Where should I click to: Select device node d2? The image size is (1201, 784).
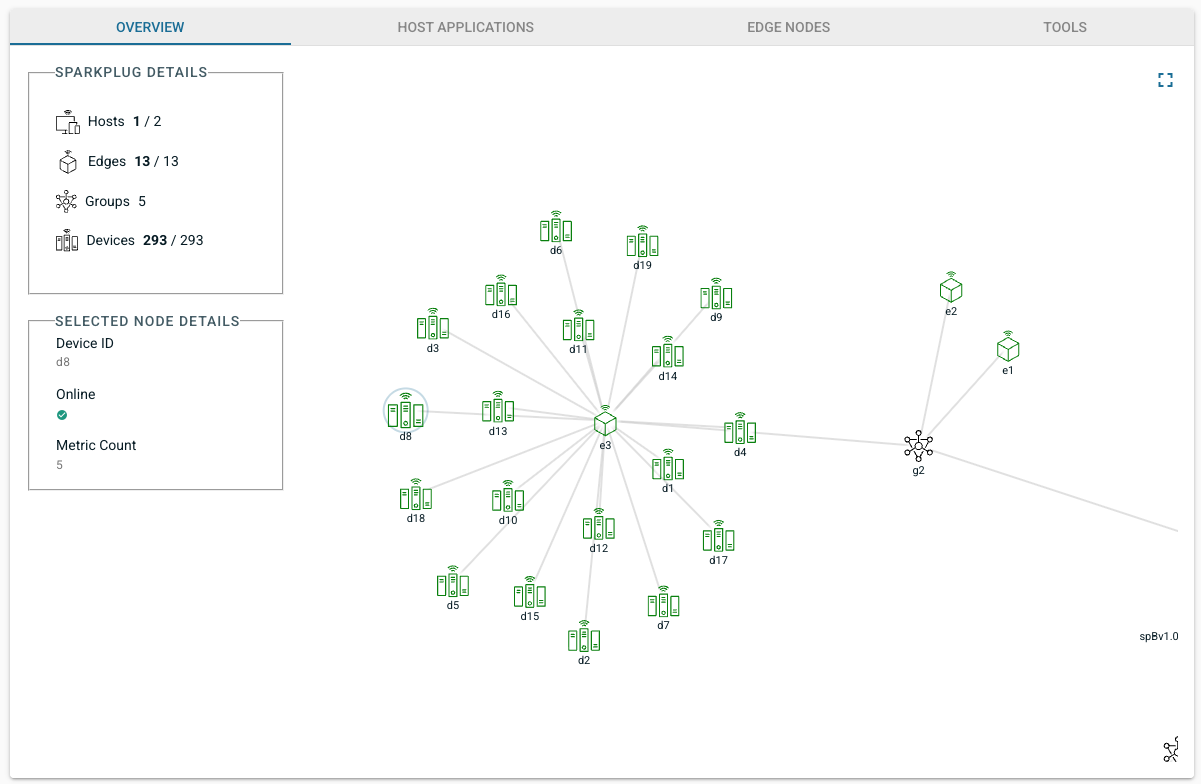584,637
